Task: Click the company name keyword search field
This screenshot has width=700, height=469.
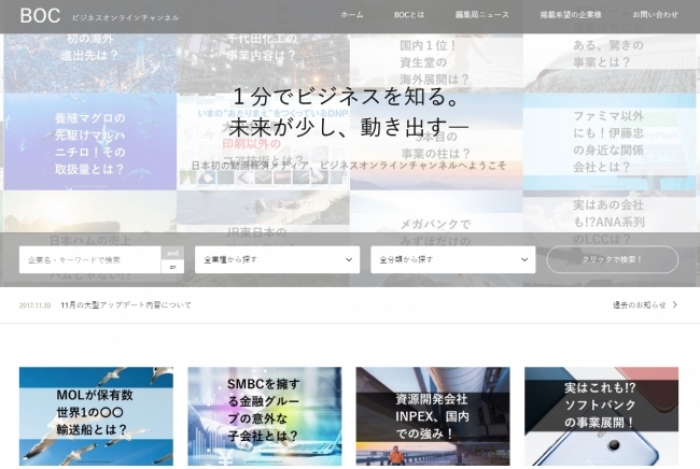Action: coord(90,260)
